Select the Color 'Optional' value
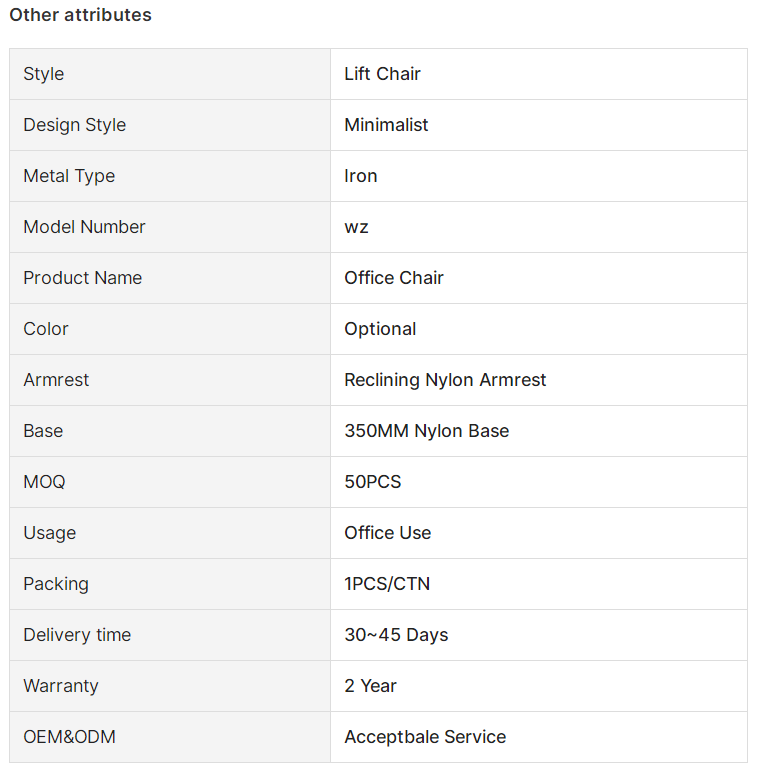This screenshot has height=770, width=760. pyautogui.click(x=380, y=329)
